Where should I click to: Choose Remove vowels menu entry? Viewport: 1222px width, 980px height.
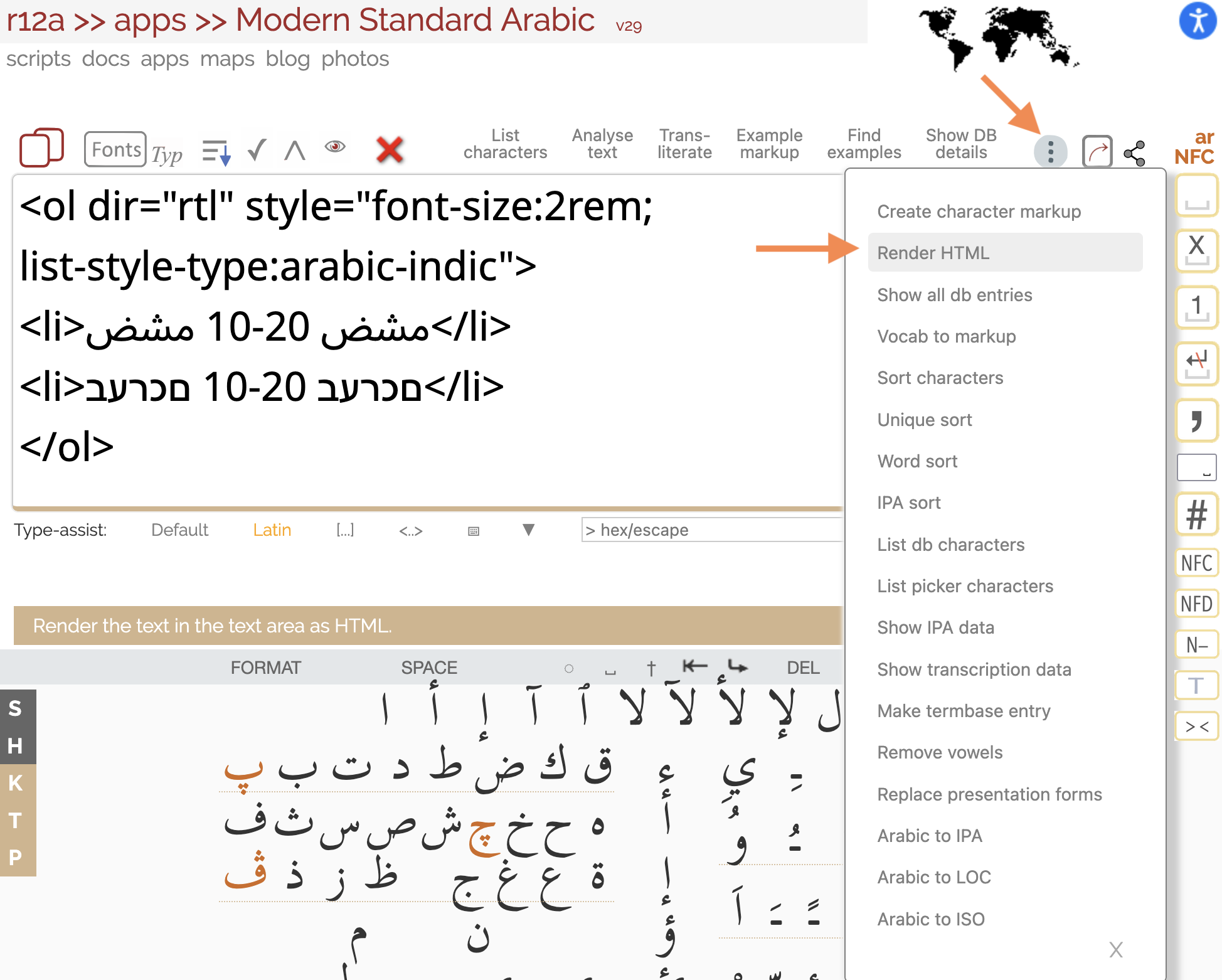click(x=940, y=752)
